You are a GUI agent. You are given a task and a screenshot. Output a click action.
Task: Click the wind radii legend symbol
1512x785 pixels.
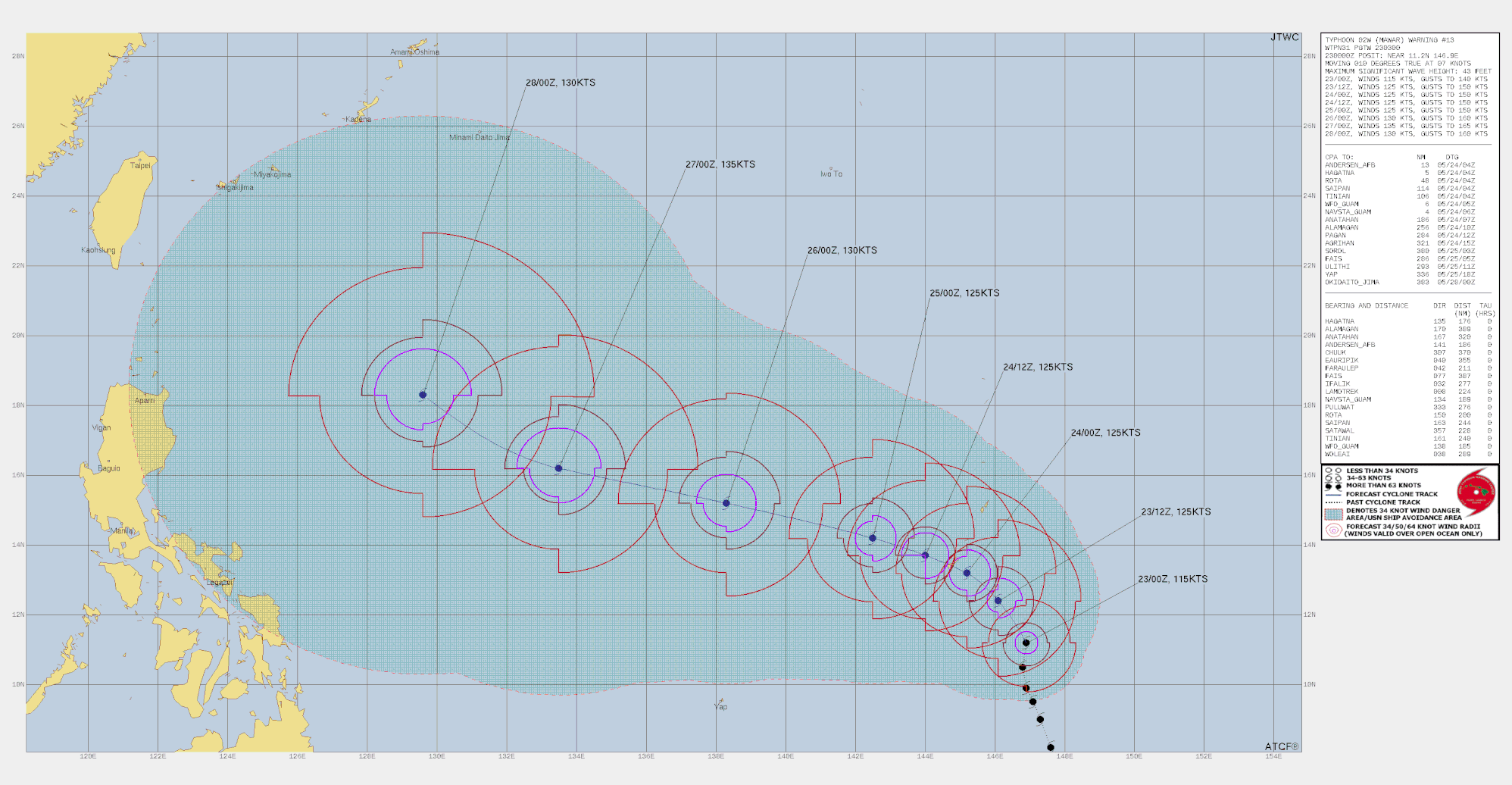click(1333, 530)
